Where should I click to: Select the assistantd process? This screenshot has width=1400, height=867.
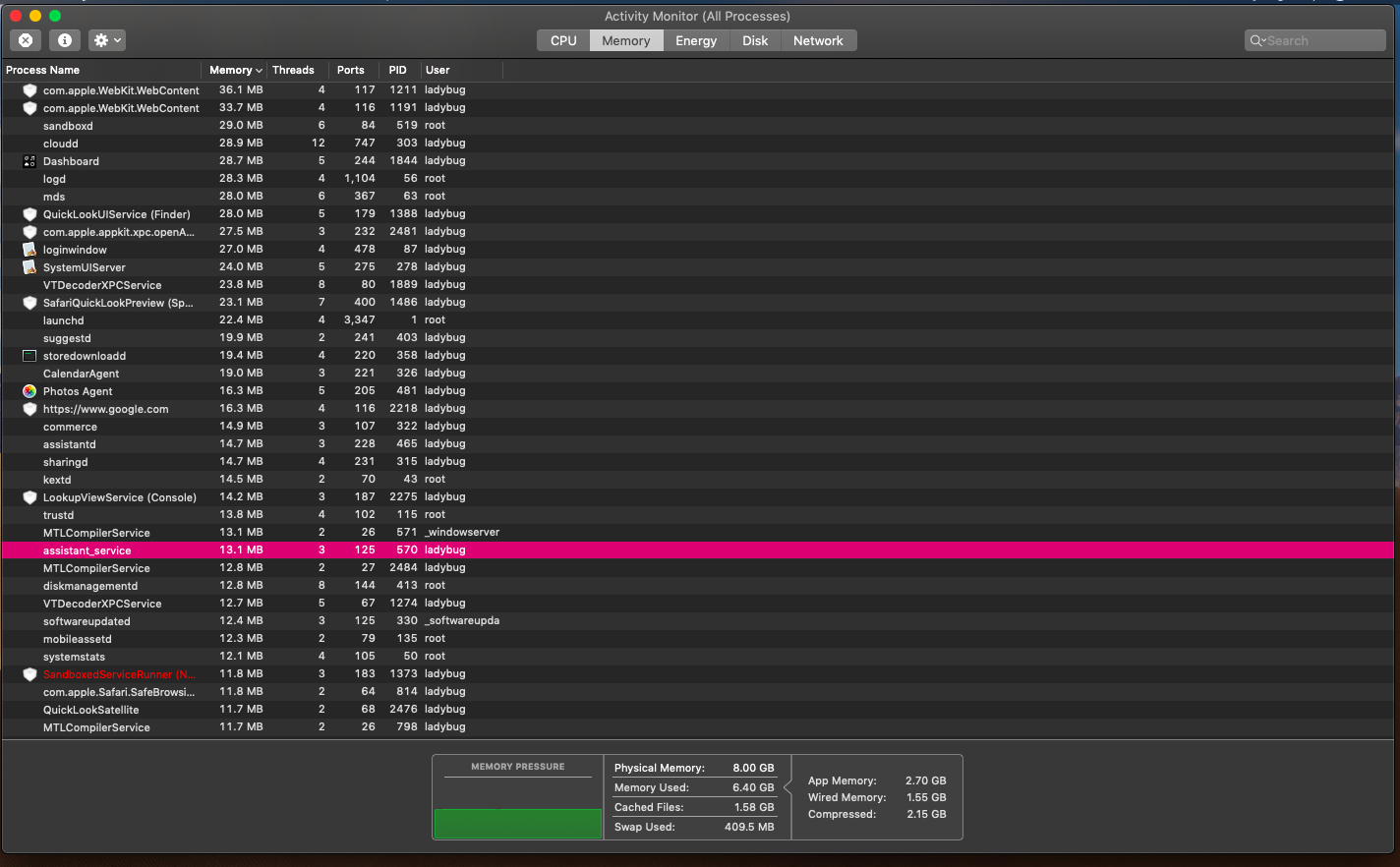pos(697,444)
